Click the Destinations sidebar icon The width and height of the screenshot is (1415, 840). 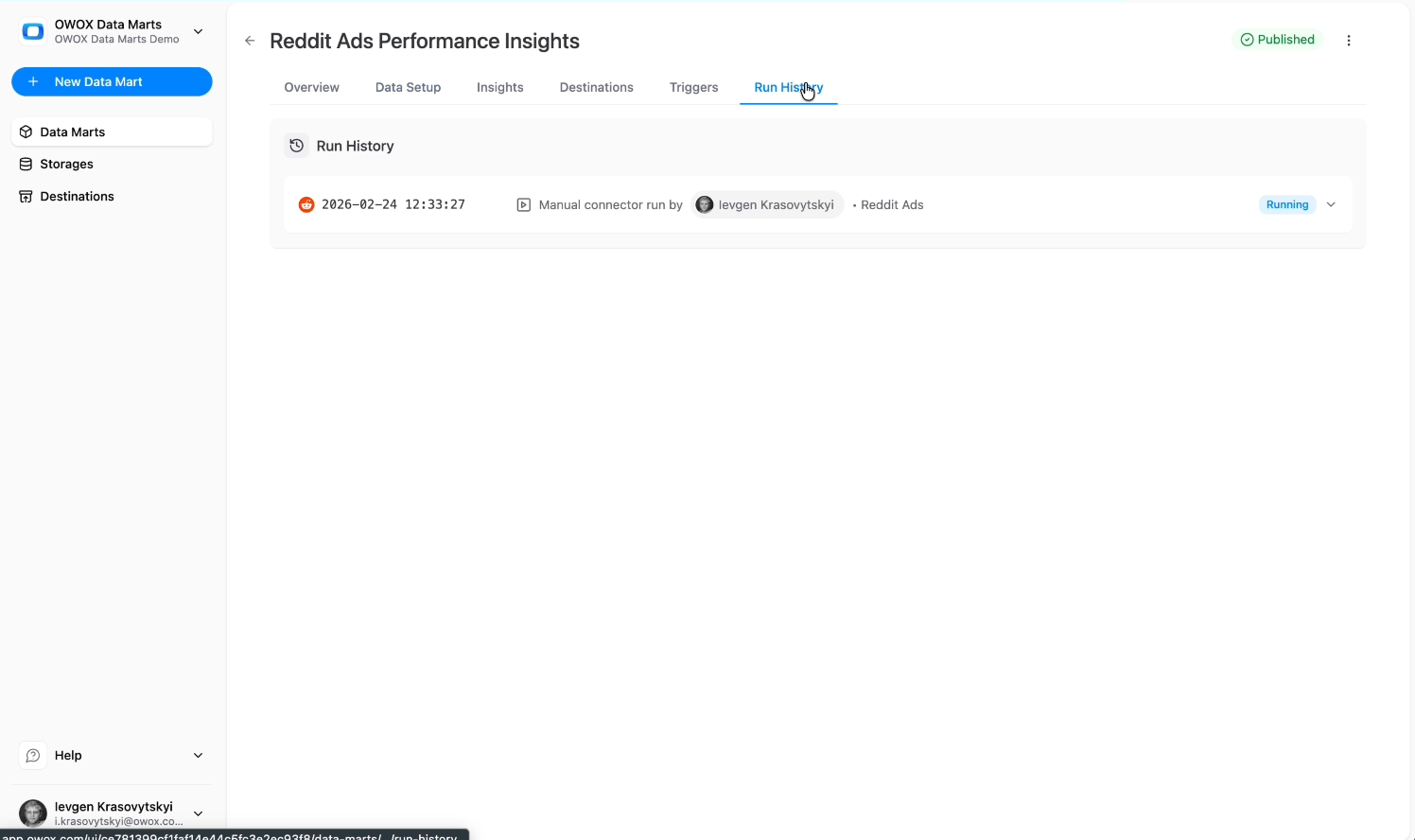(x=26, y=196)
